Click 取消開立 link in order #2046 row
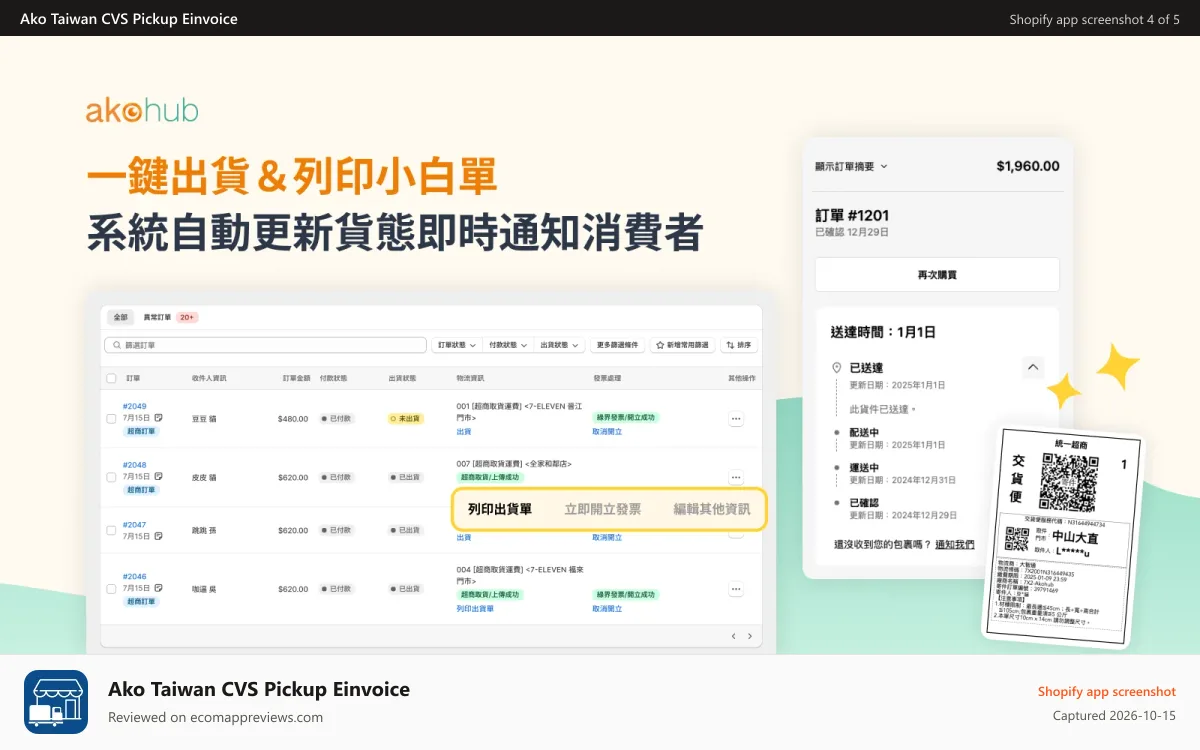The width and height of the screenshot is (1200, 750). point(607,608)
